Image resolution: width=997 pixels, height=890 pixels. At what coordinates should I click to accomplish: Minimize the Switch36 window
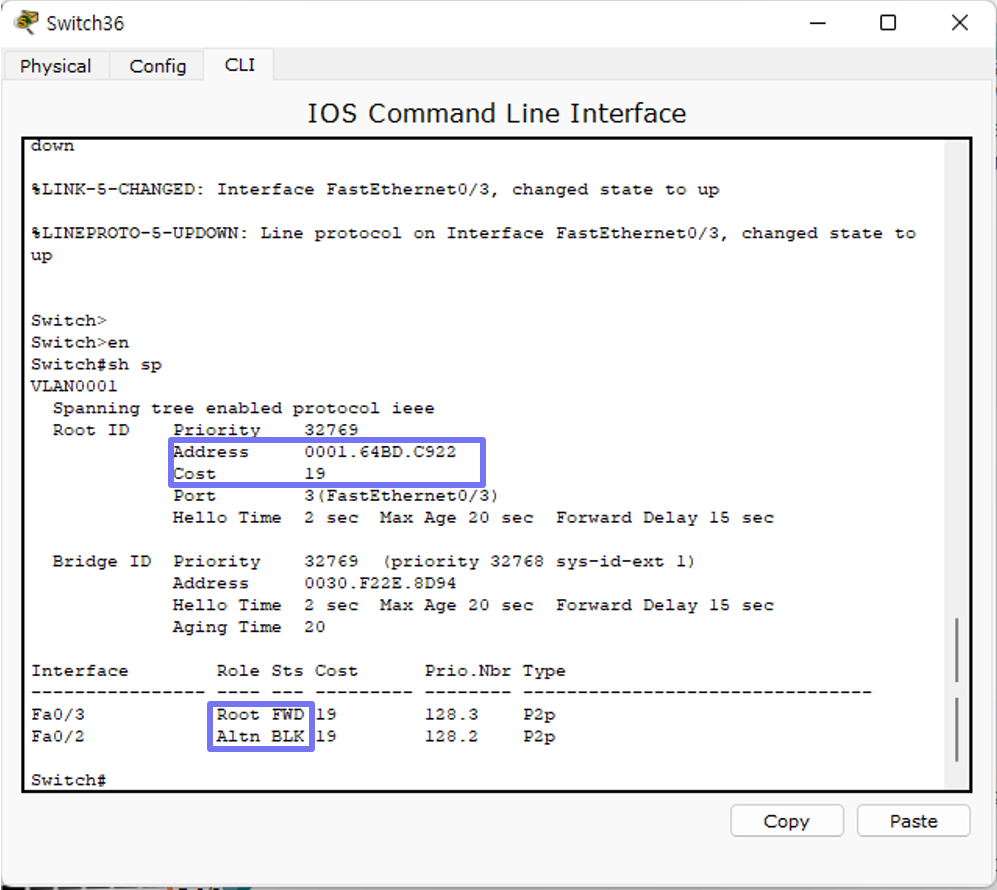pos(818,23)
